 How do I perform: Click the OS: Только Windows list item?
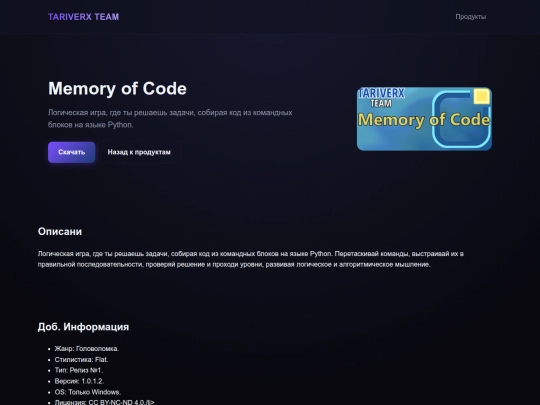point(88,392)
